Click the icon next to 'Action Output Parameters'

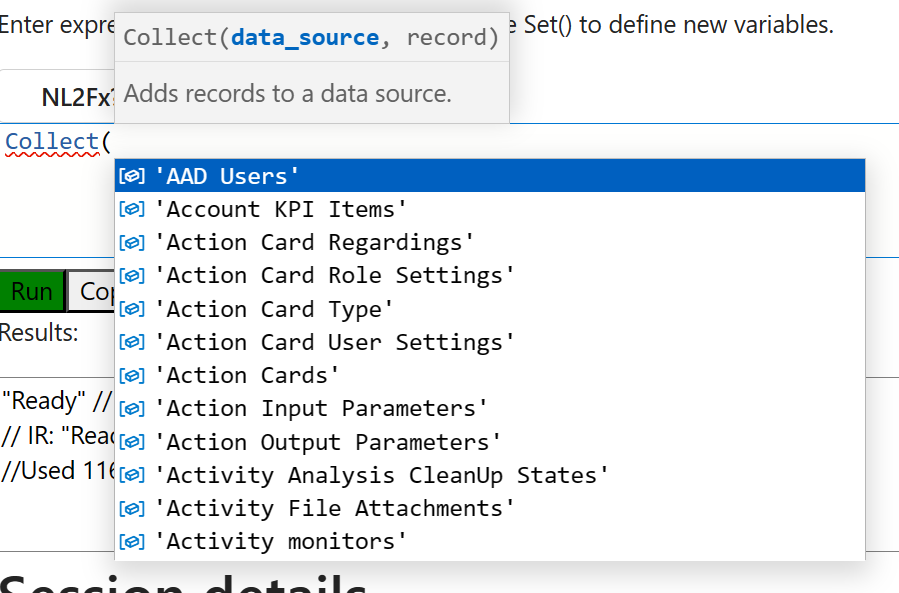131,441
